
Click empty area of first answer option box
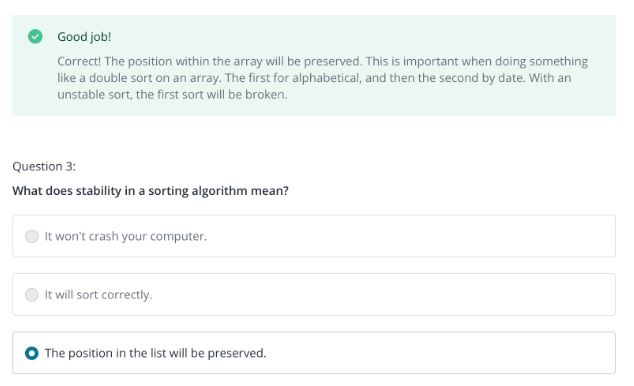click(404, 236)
